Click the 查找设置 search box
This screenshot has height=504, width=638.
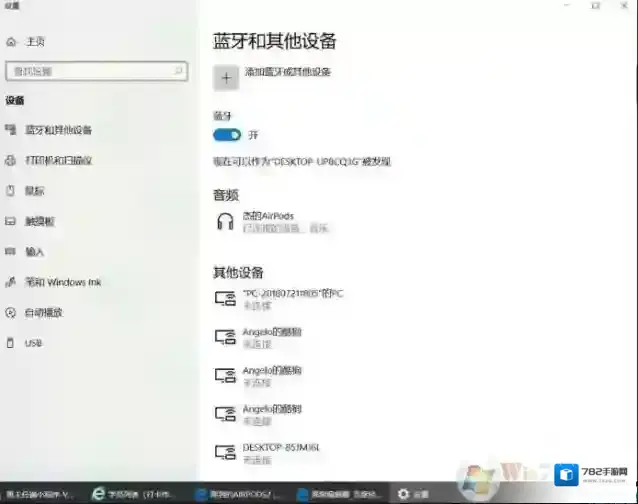click(97, 71)
